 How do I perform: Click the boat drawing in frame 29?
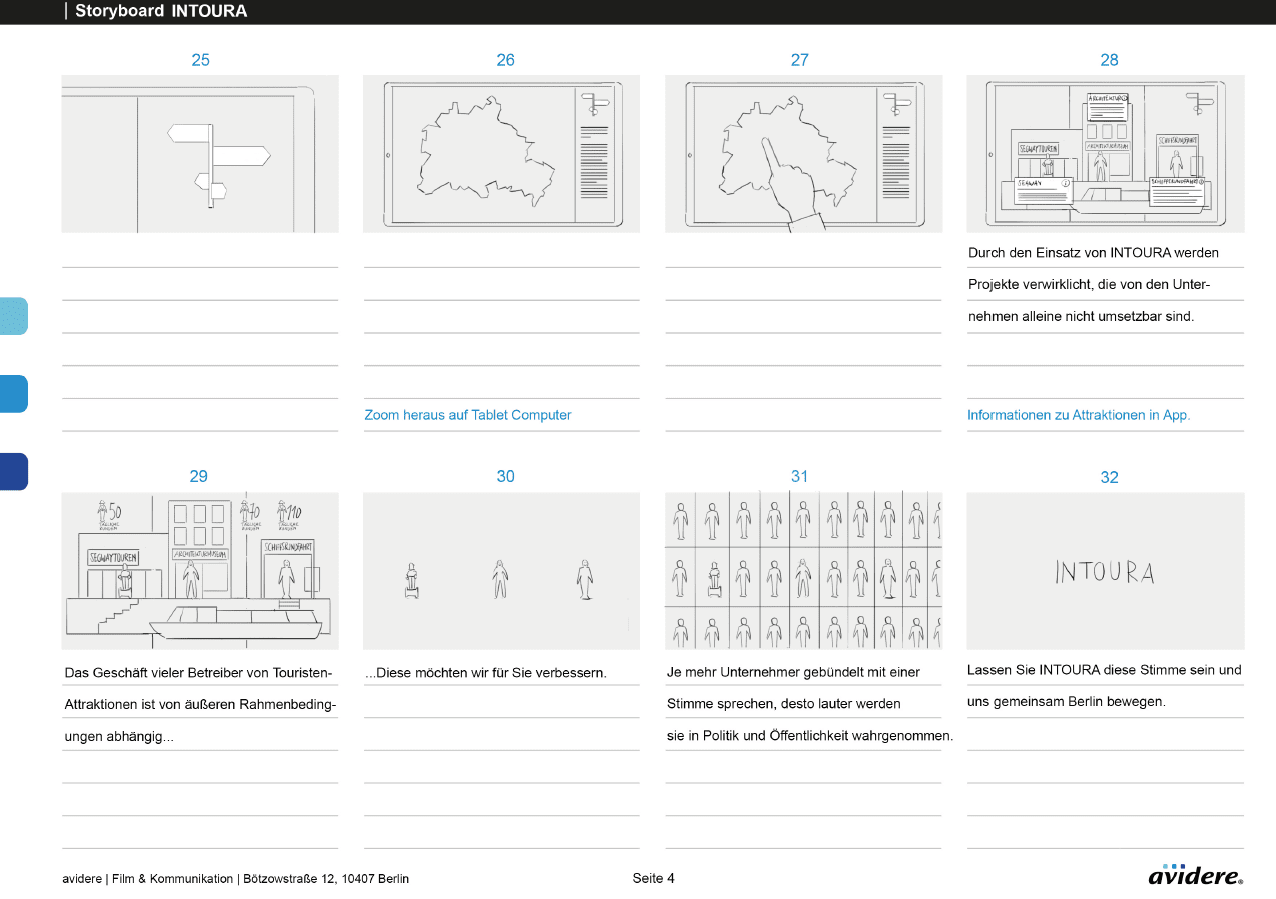pyautogui.click(x=238, y=621)
